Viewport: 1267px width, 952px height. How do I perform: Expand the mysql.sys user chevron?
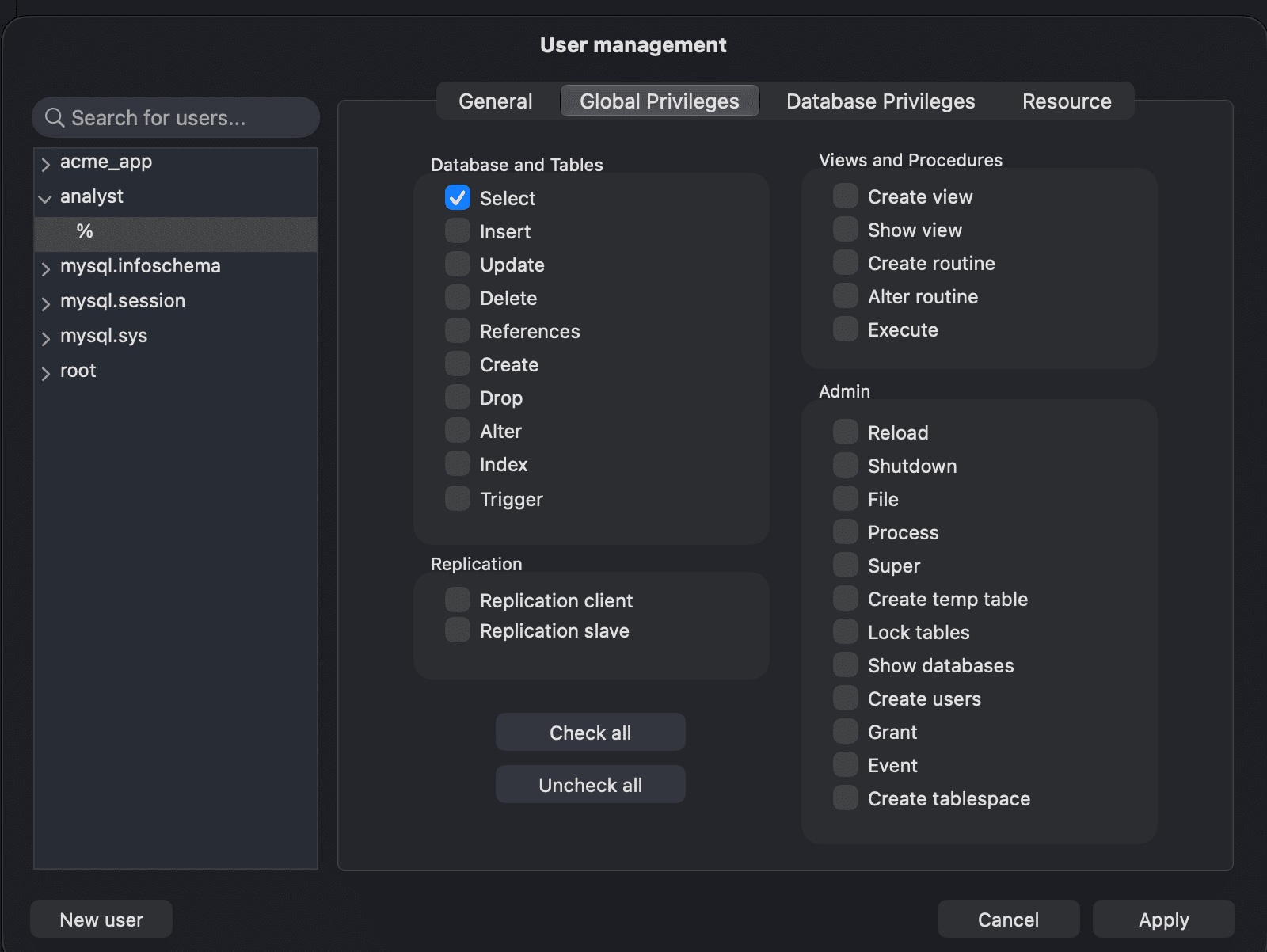point(45,338)
